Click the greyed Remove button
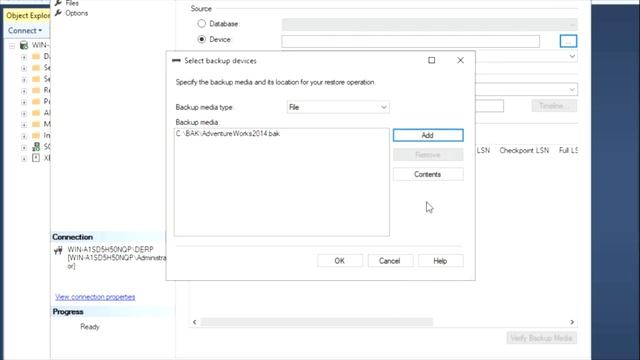Screen dimensions: 640x360 [428, 155]
